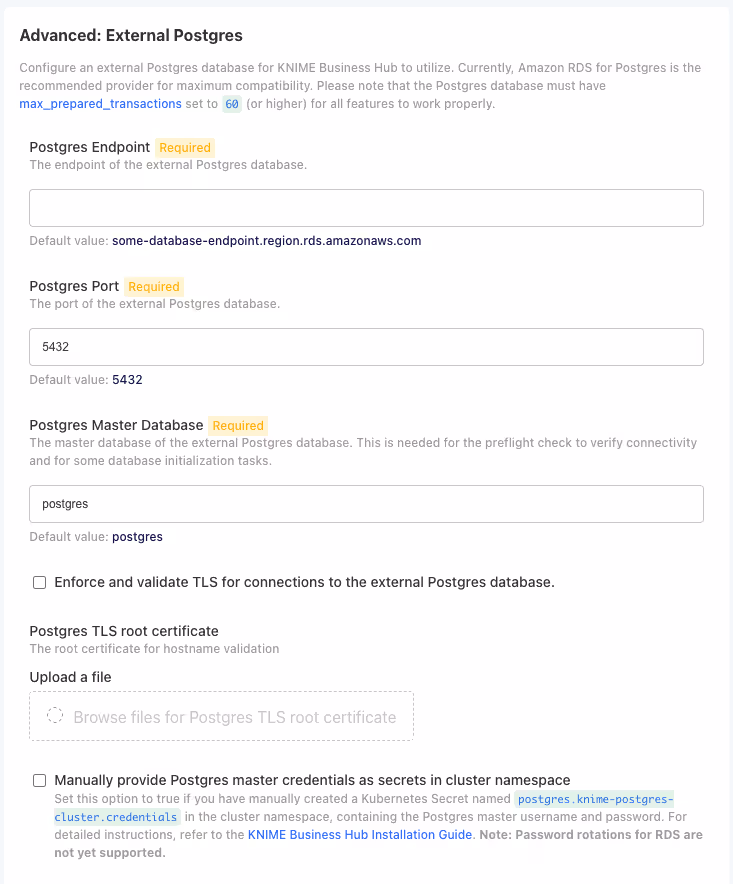Open the KNIME Business Hub Installation Guide link

click(359, 834)
